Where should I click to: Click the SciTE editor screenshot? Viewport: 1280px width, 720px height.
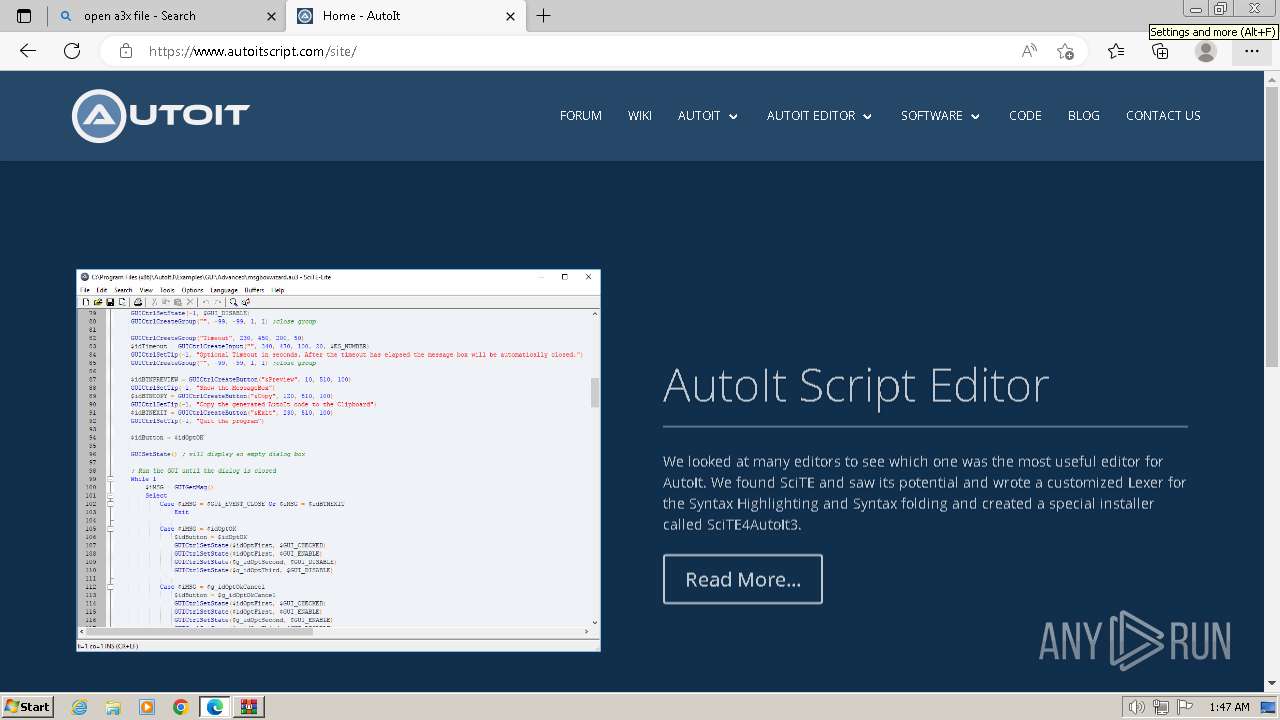(338, 461)
